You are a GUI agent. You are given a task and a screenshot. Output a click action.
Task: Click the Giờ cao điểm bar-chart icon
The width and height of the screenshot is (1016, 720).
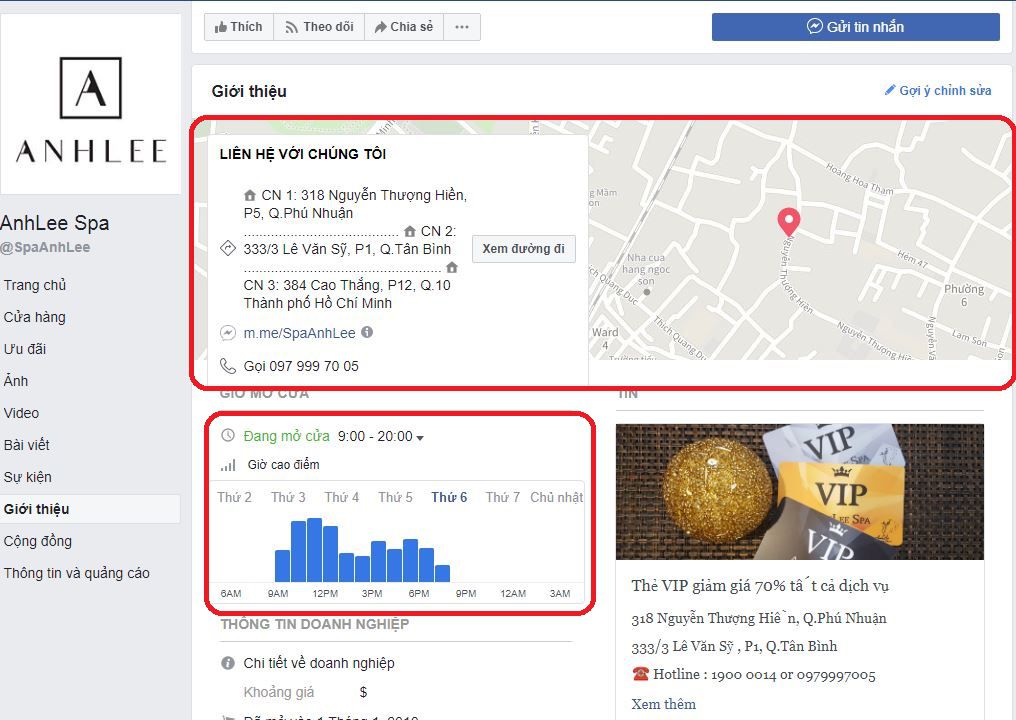(x=227, y=465)
